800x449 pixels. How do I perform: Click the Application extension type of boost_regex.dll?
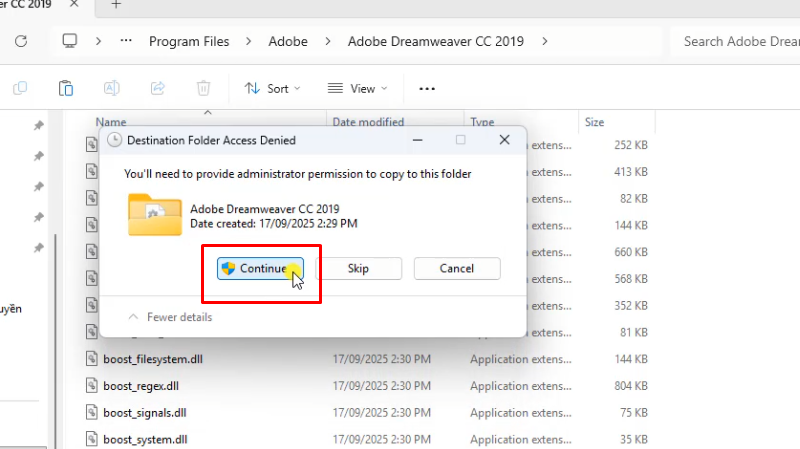pos(521,386)
